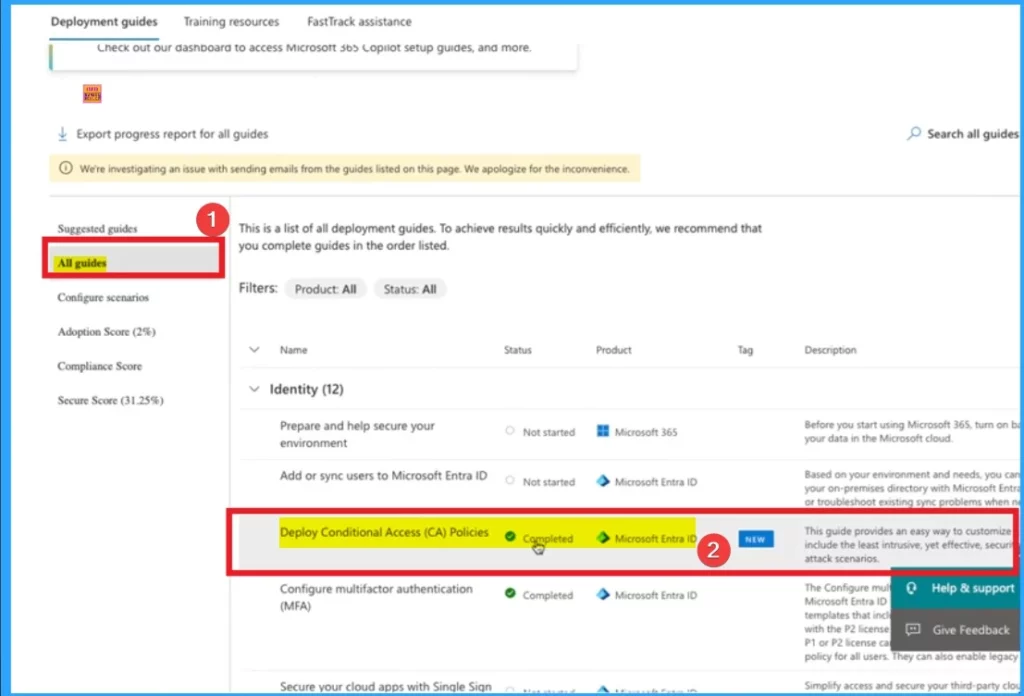1024x696 pixels.
Task: Click the NEW tag on Conditional Access row
Action: pos(756,539)
